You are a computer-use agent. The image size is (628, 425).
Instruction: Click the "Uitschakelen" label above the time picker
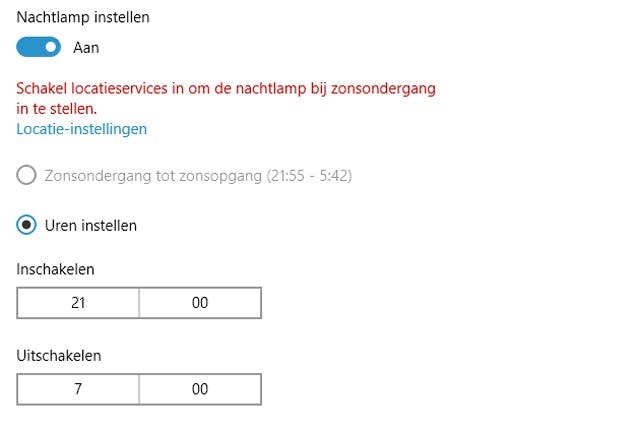click(59, 355)
